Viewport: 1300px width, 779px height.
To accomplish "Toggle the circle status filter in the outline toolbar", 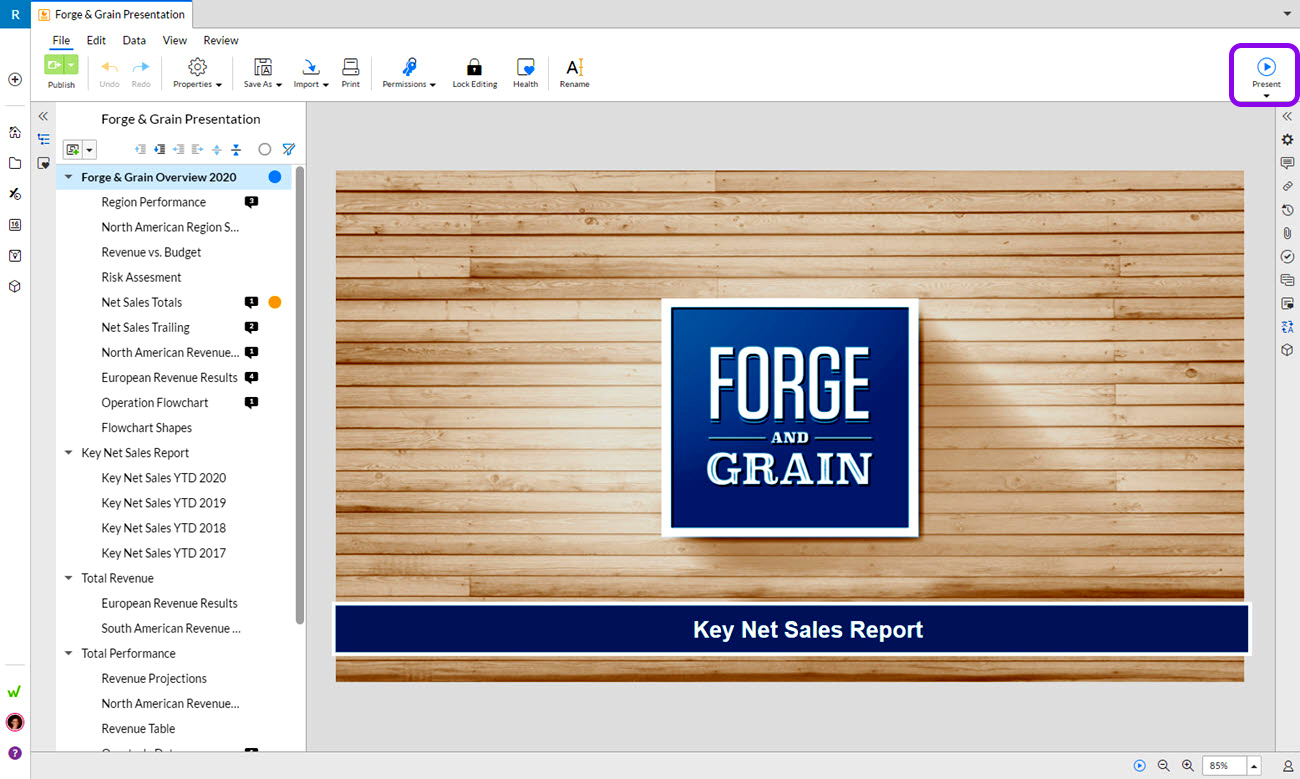I will click(x=264, y=149).
